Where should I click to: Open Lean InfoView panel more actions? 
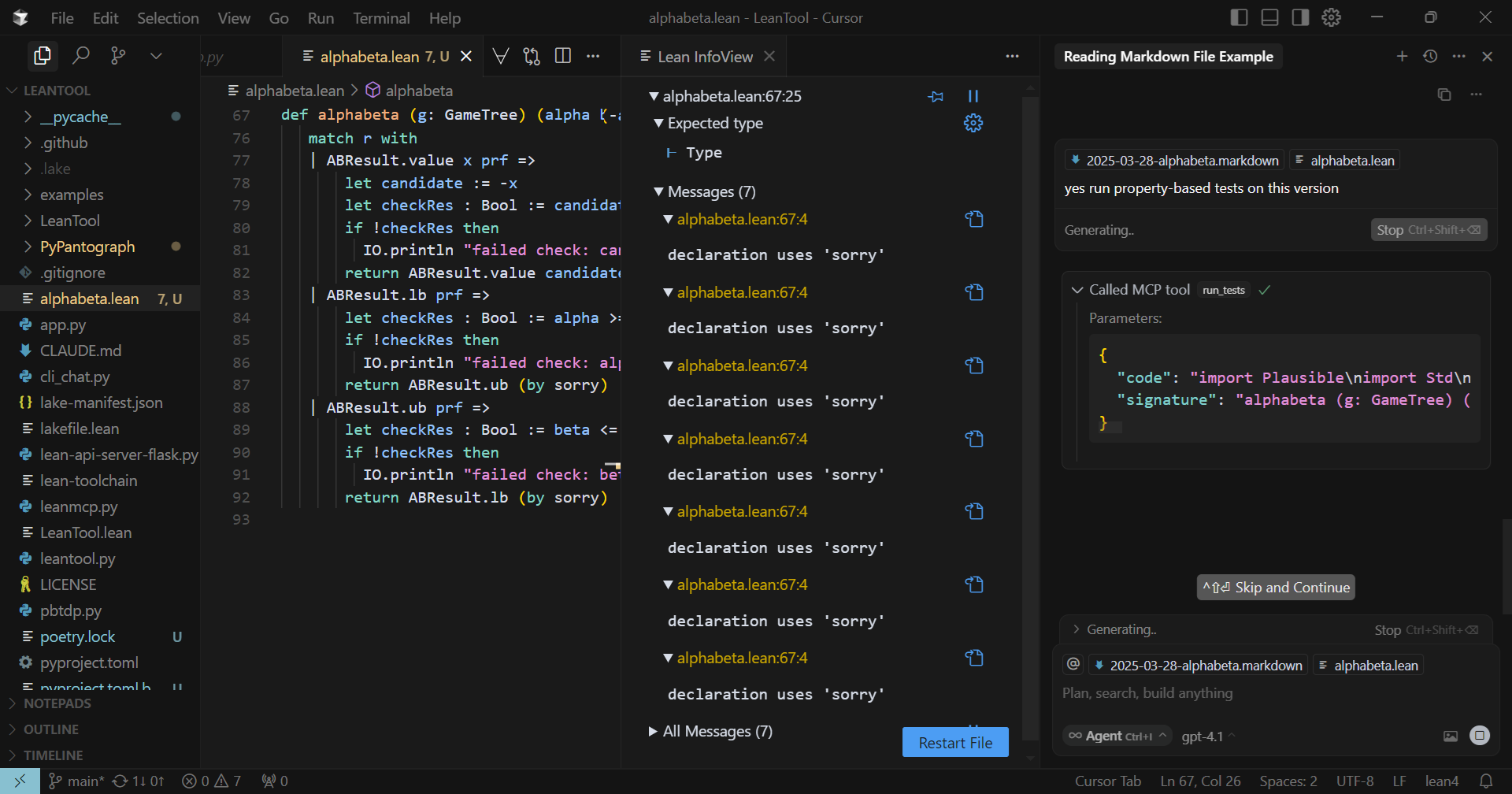[x=1012, y=56]
